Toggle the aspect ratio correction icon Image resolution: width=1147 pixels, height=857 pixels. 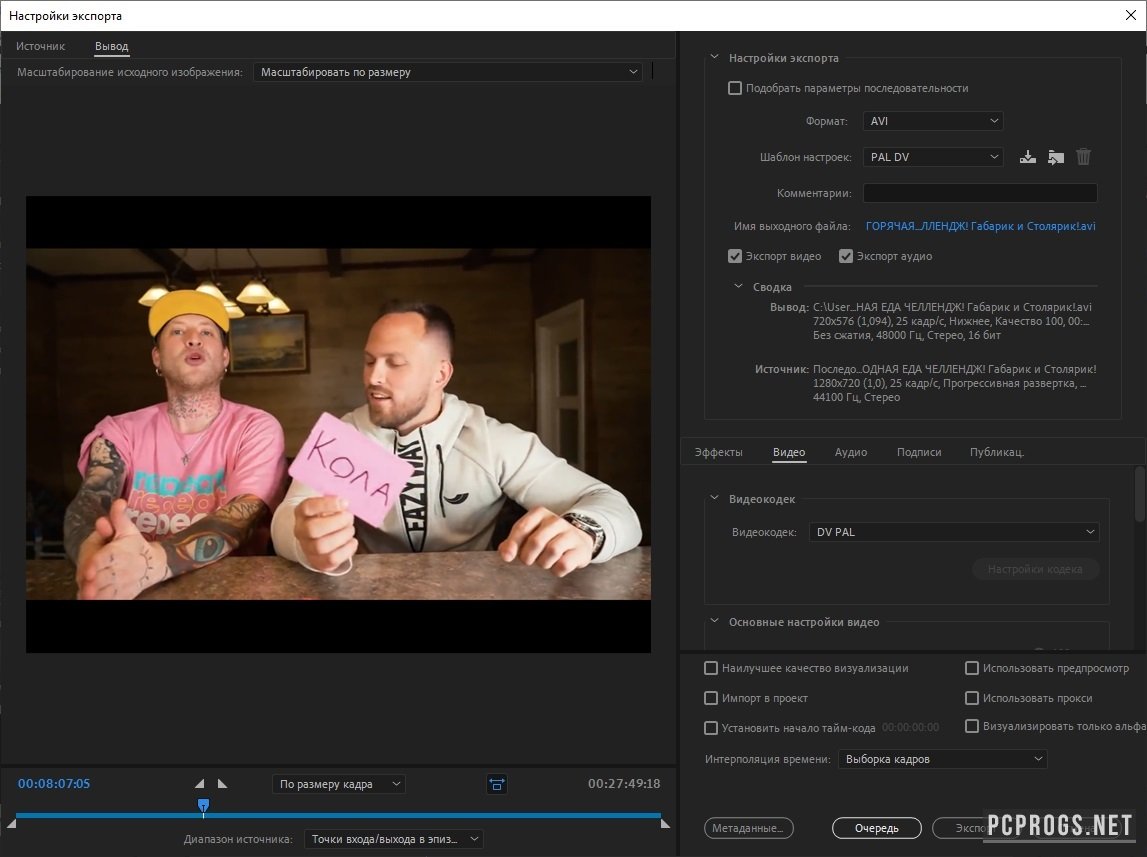[x=497, y=784]
